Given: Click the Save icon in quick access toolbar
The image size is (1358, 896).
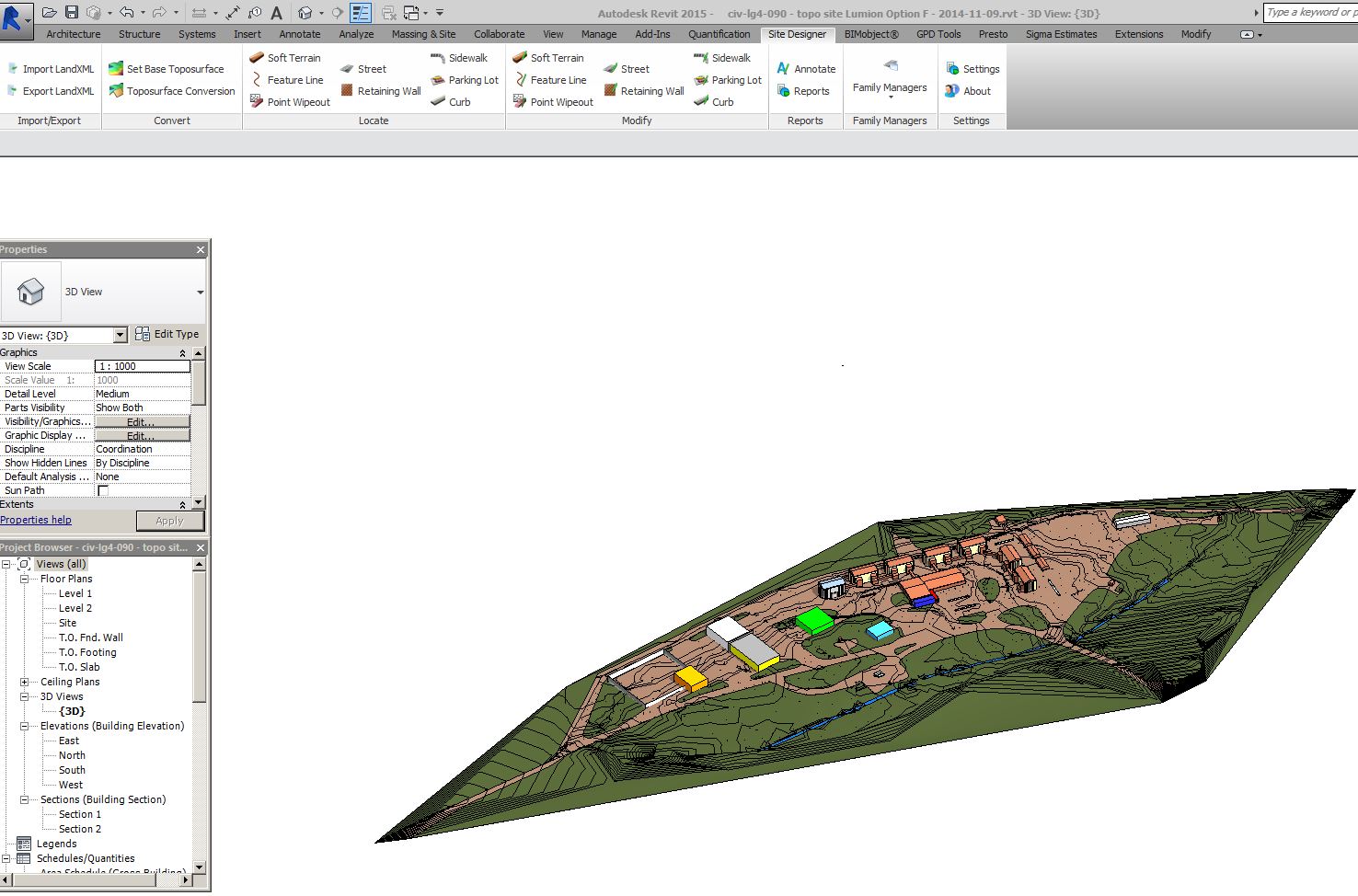Looking at the screenshot, I should tap(72, 13).
